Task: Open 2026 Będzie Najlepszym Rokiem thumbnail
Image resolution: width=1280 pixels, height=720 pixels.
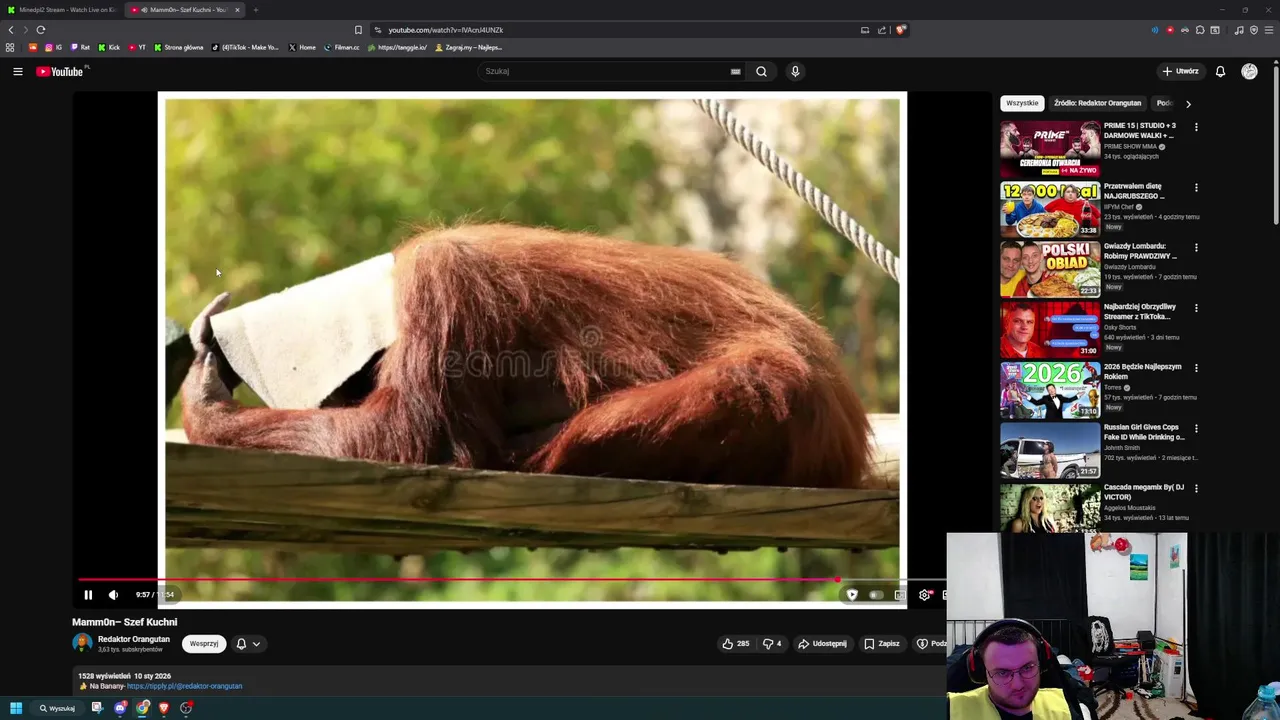Action: tap(1050, 390)
